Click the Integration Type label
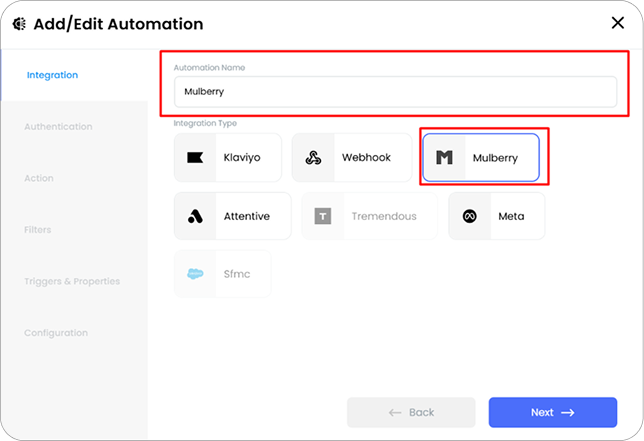644x441 pixels. [205, 123]
